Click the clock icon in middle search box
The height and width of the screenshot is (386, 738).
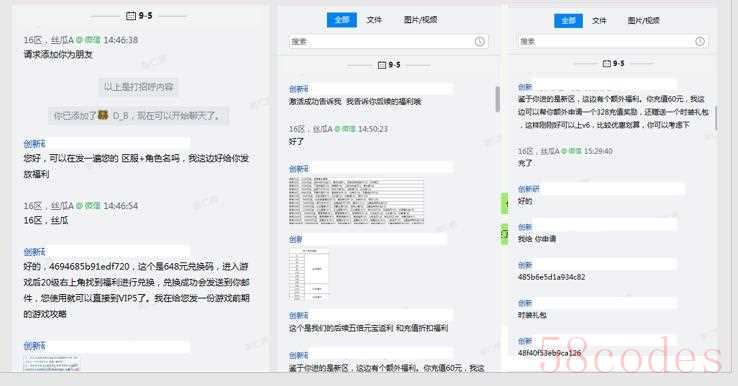479,41
